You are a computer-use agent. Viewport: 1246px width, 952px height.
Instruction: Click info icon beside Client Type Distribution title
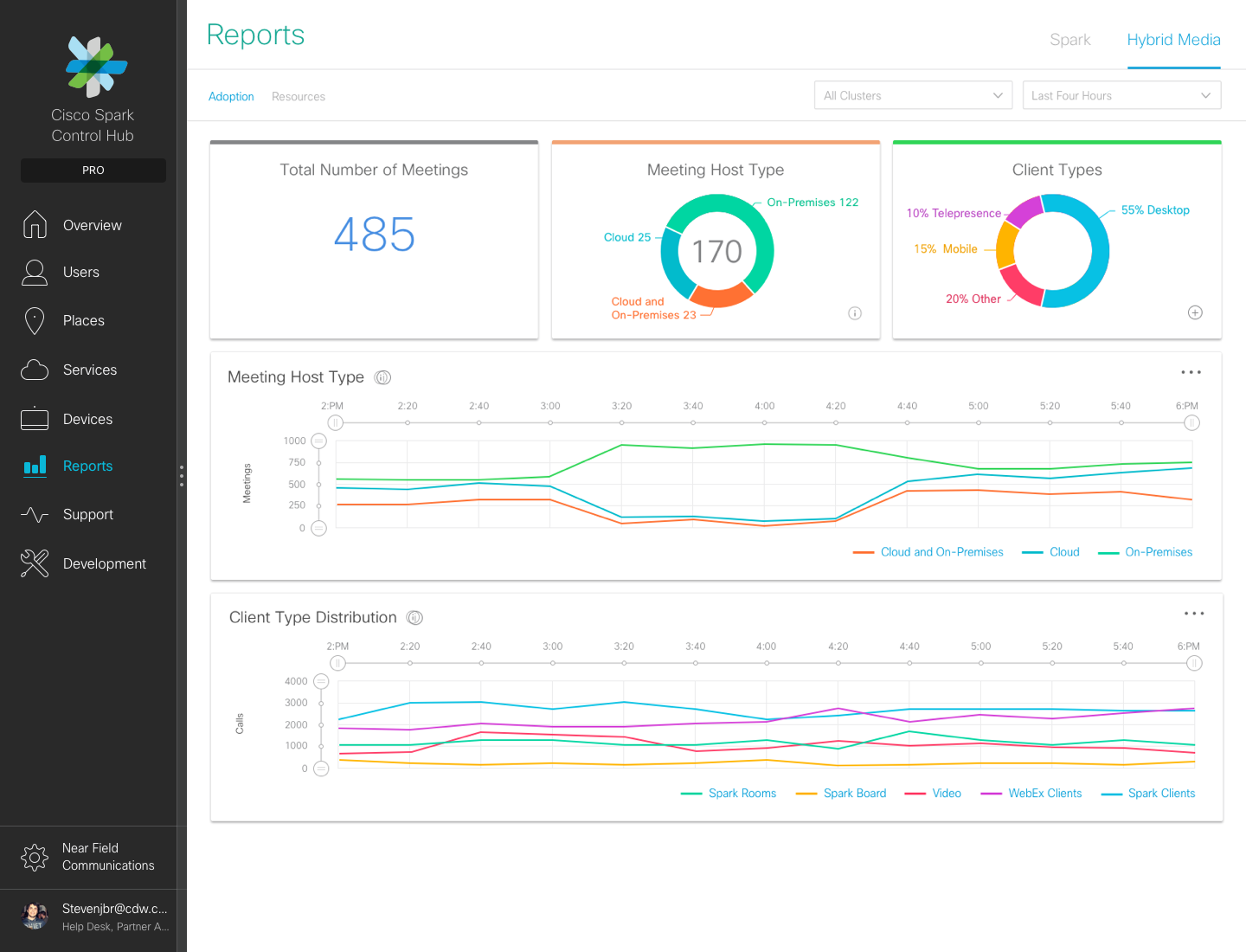414,618
